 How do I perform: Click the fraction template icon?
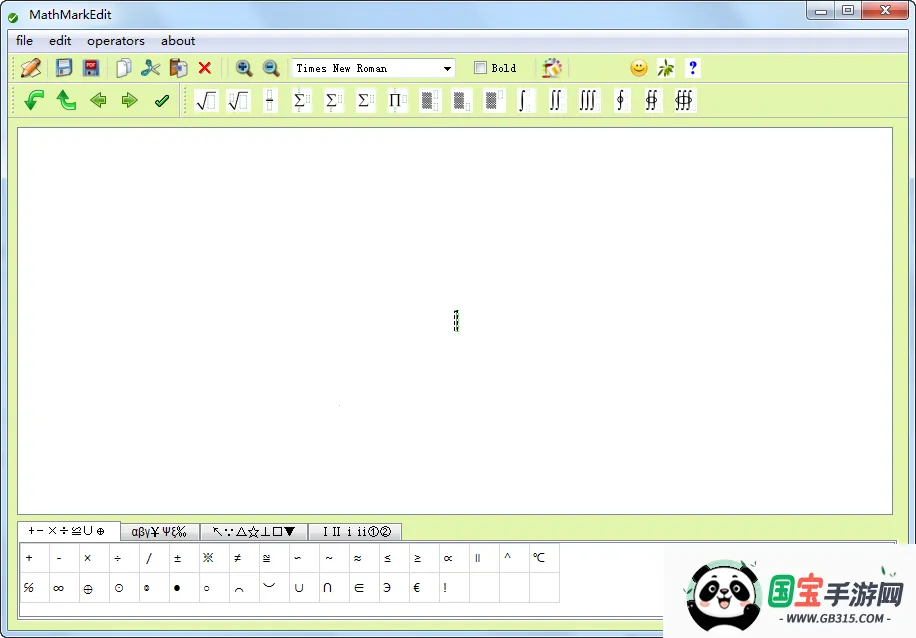(x=269, y=100)
